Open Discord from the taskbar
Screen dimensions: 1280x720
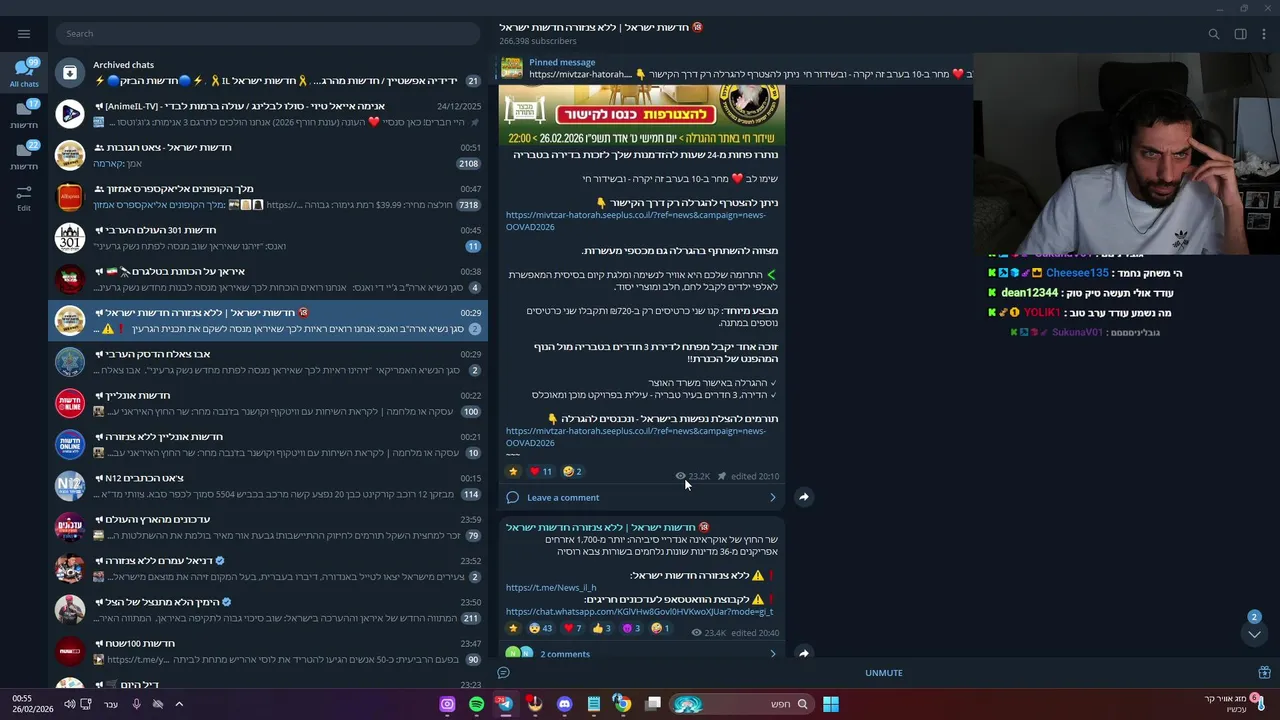(564, 704)
